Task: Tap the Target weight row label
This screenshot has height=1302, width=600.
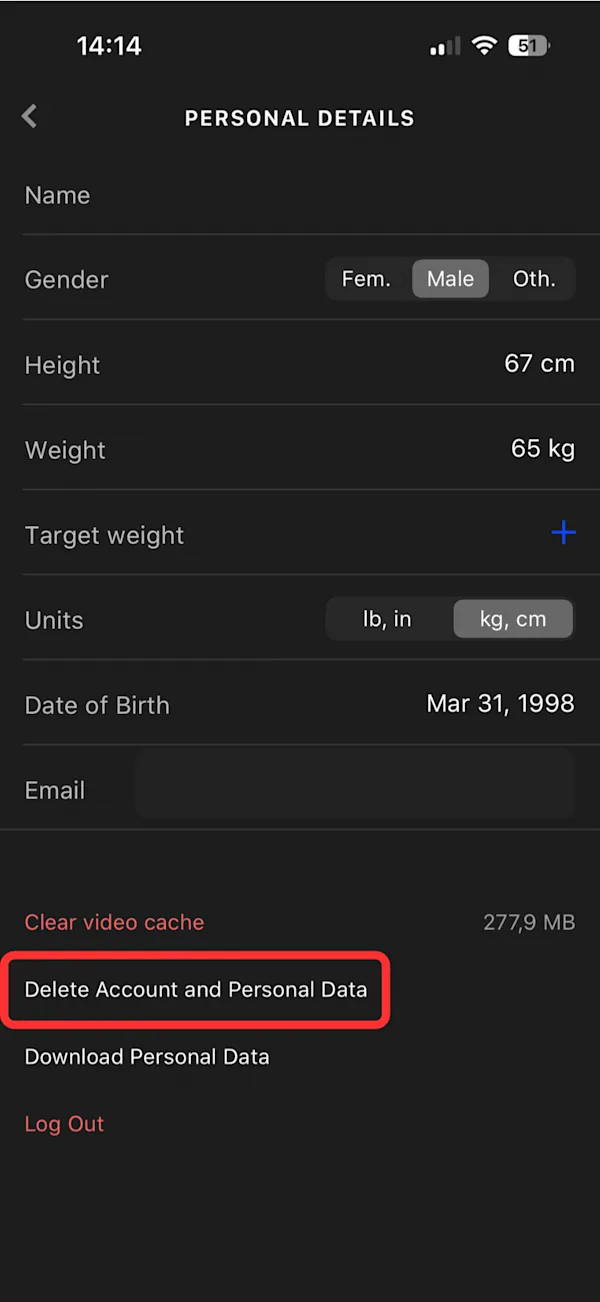Action: pos(104,535)
